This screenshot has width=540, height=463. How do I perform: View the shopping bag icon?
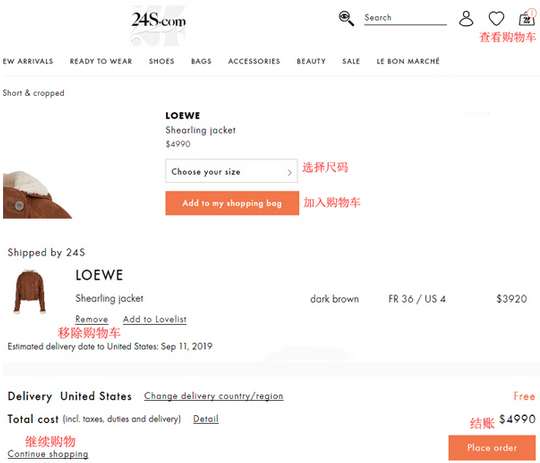(527, 17)
